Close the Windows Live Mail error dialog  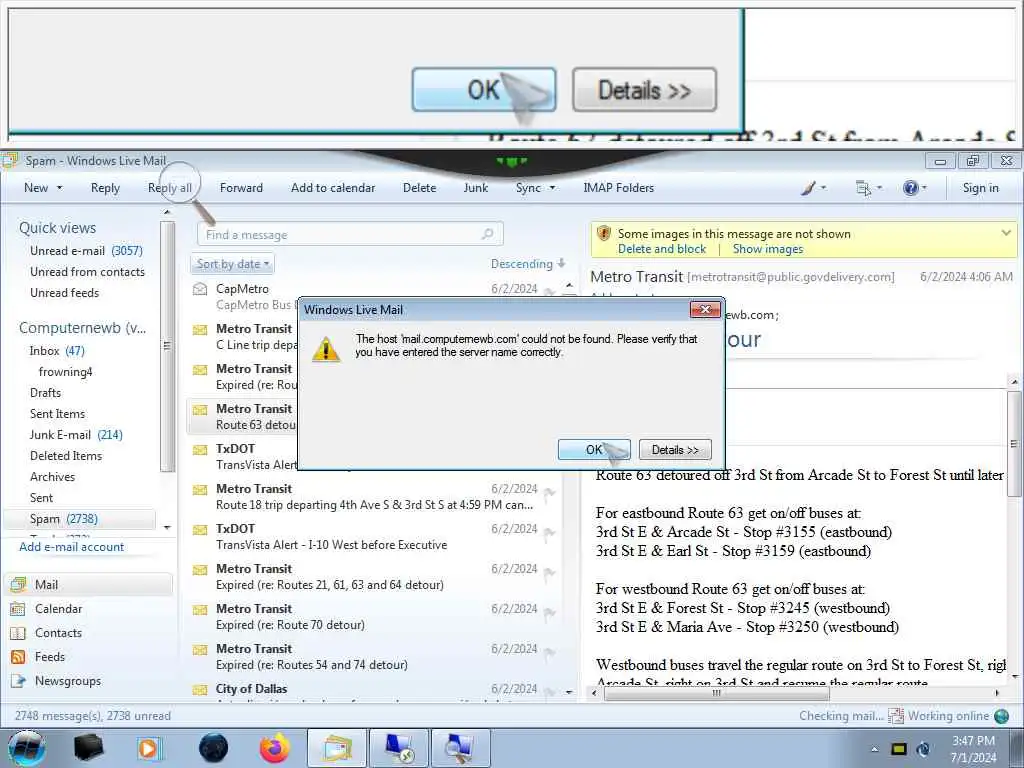[x=705, y=310]
